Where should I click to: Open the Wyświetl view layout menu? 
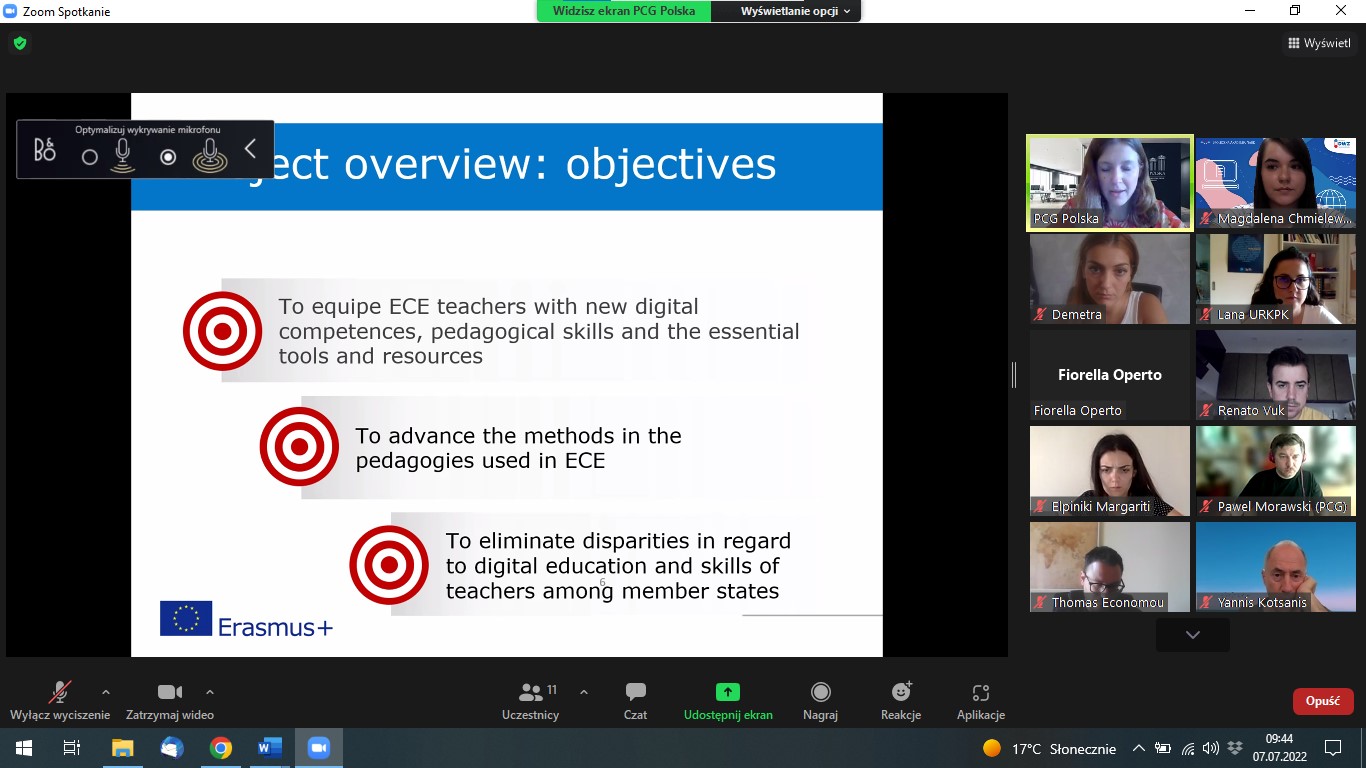[x=1319, y=43]
